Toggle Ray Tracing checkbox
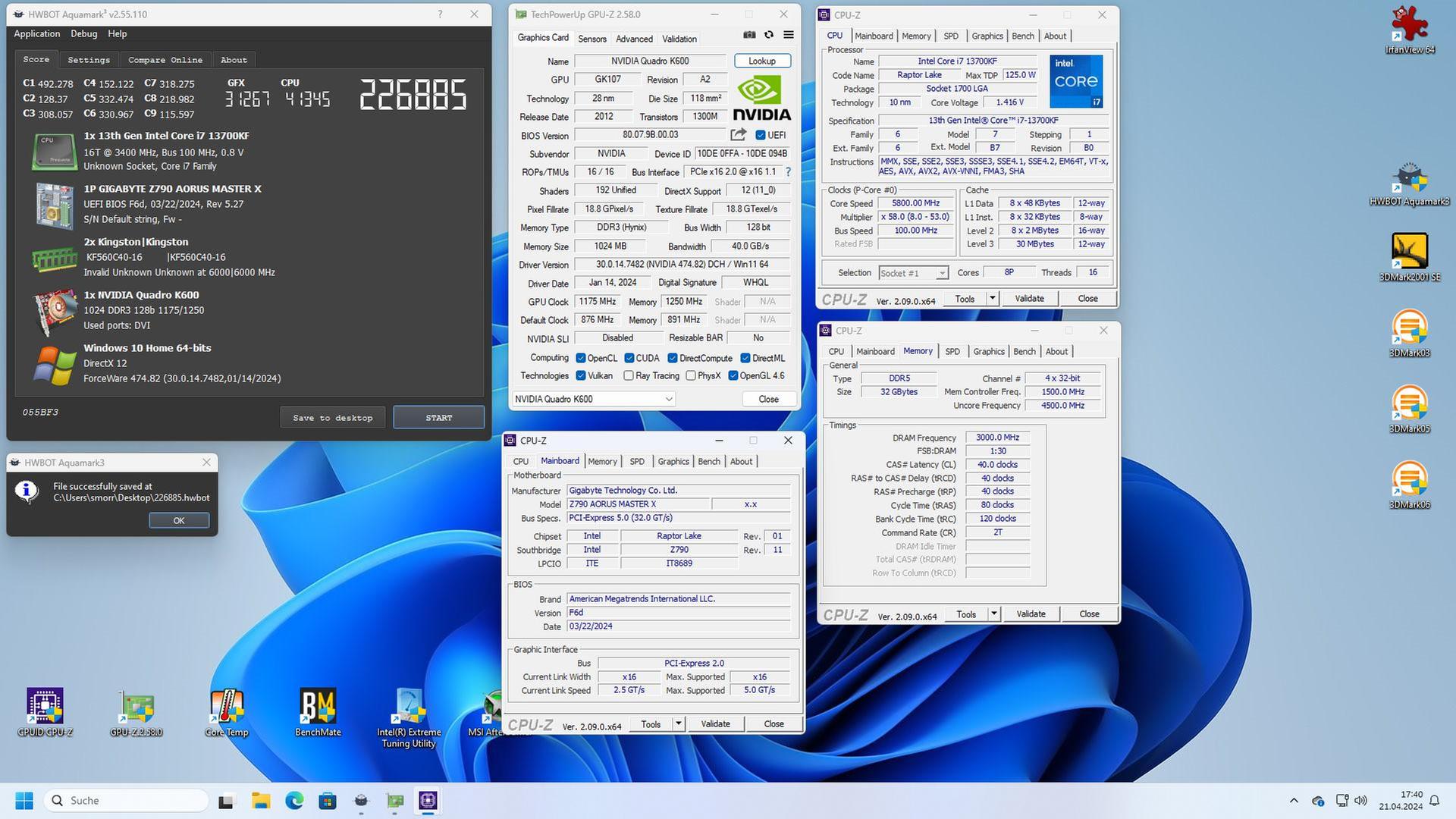This screenshot has width=1456, height=819. pyautogui.click(x=629, y=375)
